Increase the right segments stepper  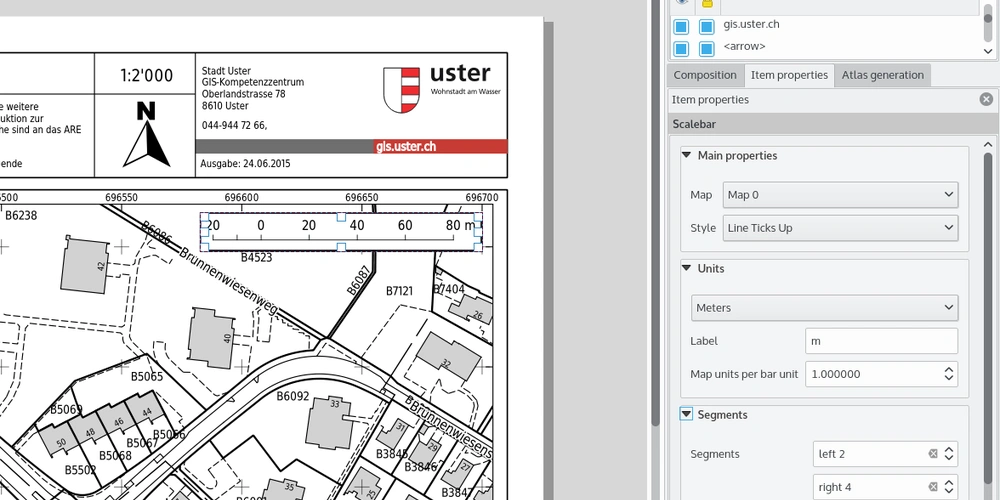[x=949, y=482]
